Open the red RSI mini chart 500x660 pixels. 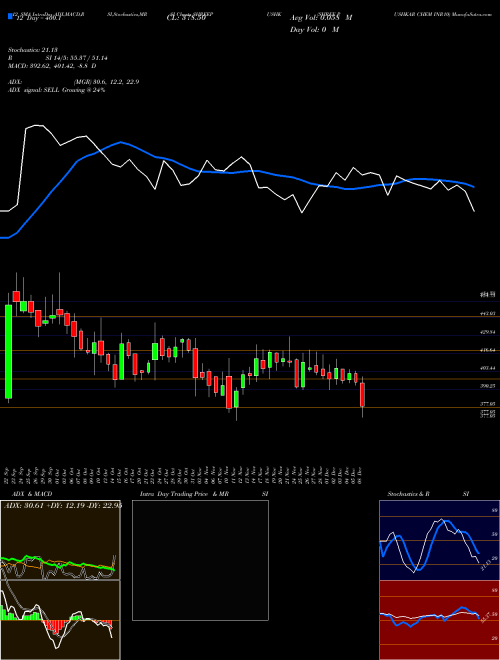[x=439, y=620]
